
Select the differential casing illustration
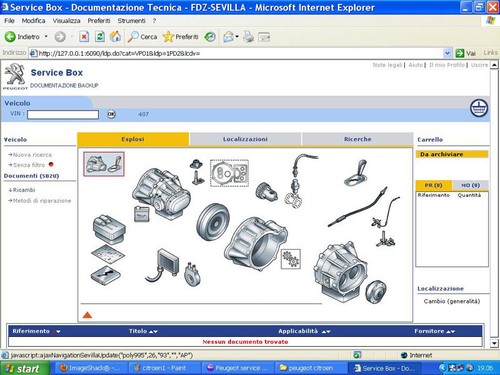point(340,272)
